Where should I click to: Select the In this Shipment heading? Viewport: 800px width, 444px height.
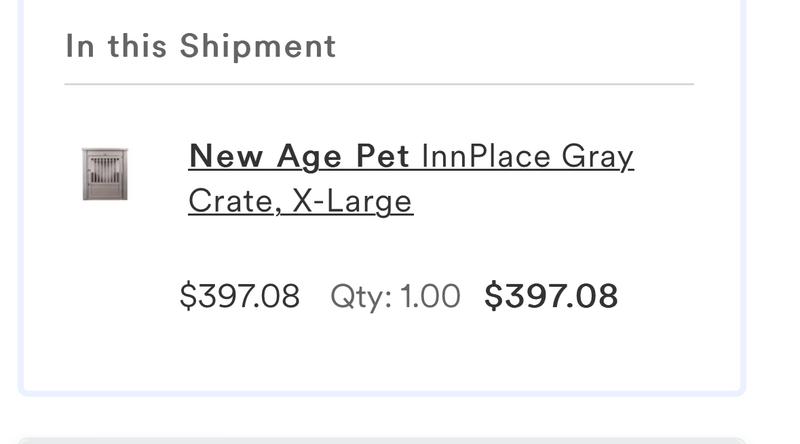(200, 46)
